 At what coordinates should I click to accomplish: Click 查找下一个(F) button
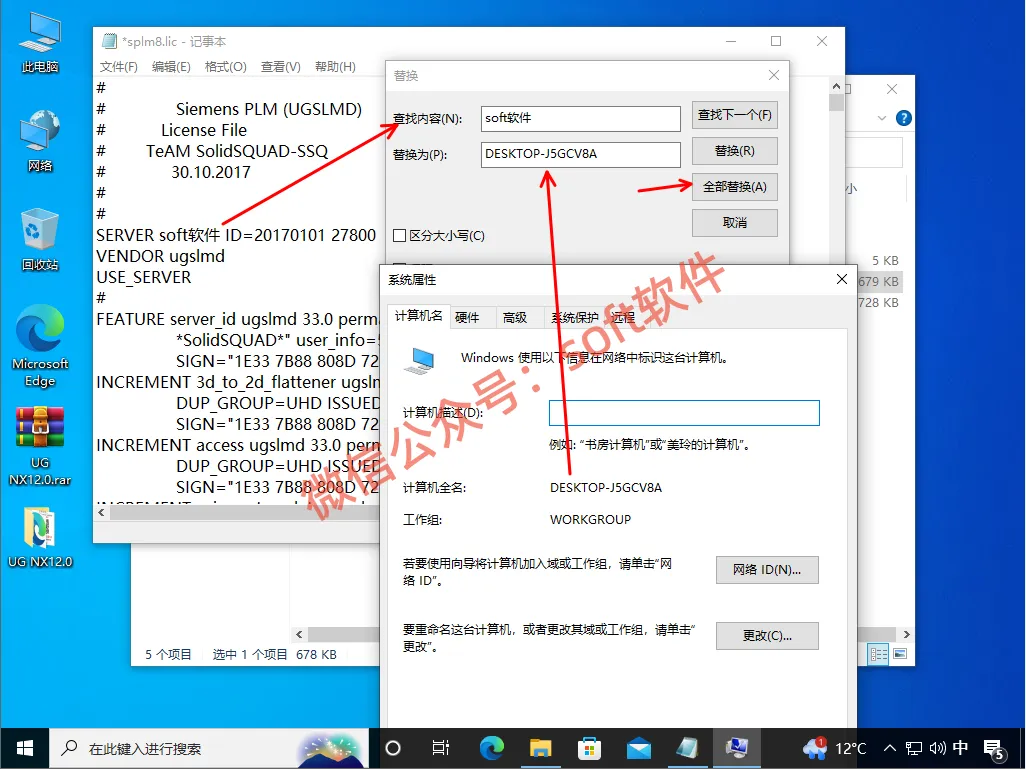[x=735, y=115]
